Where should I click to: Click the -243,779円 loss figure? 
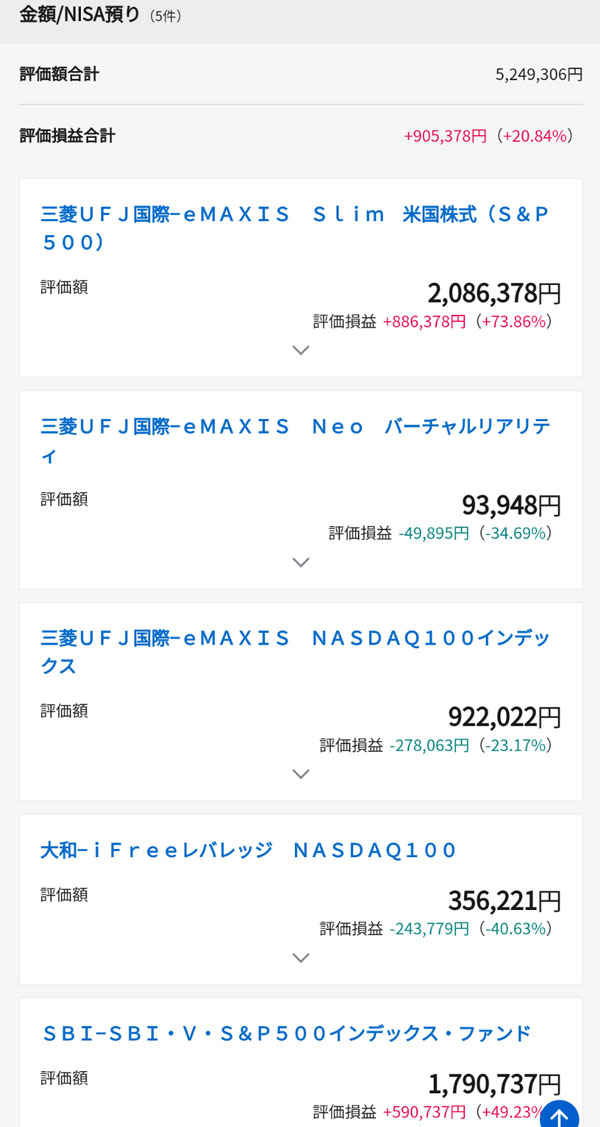coord(429,929)
